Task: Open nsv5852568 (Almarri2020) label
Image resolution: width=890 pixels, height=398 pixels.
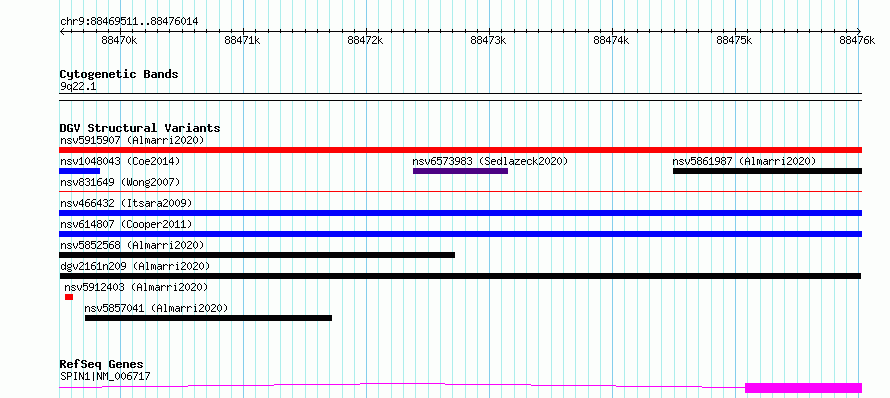Action: (132, 245)
